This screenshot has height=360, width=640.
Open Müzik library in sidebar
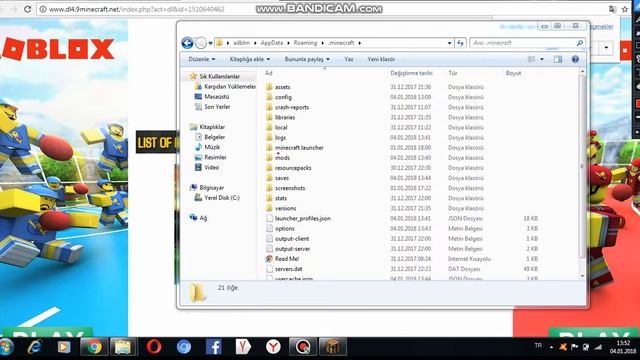pos(207,147)
